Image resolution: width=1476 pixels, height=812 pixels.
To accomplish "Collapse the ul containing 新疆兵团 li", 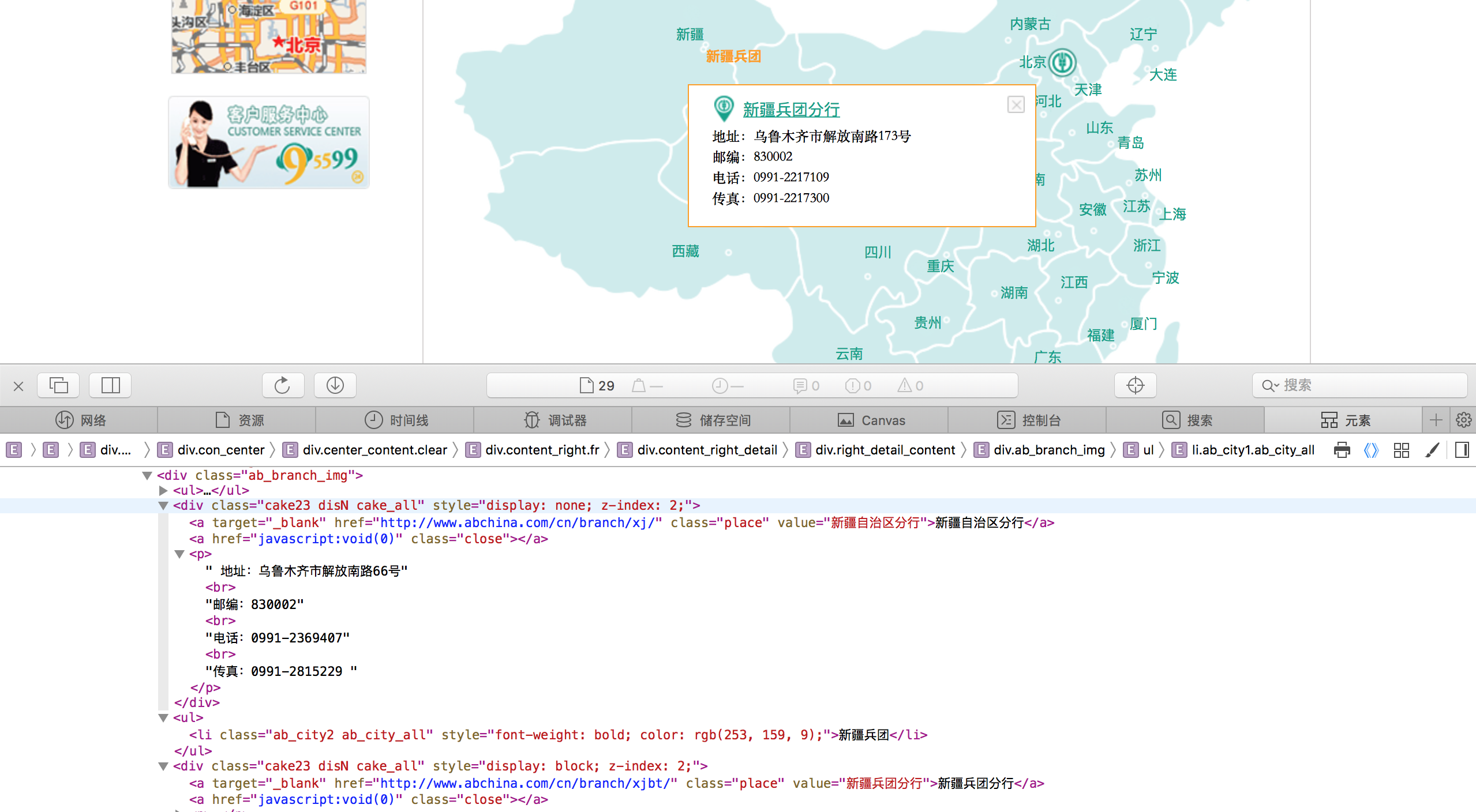I will (163, 718).
